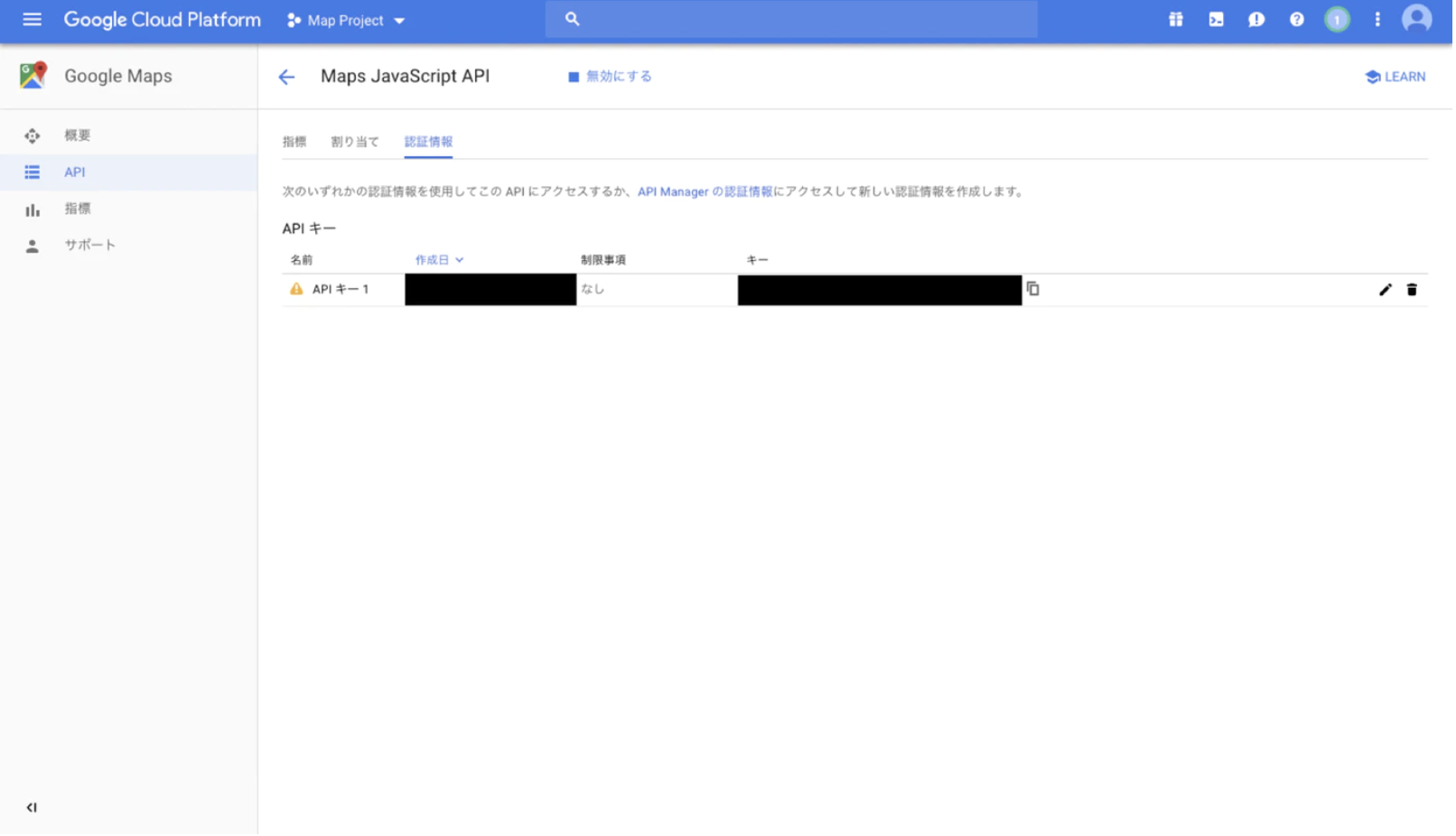Open 指標 in the sidebar menu

pos(129,209)
